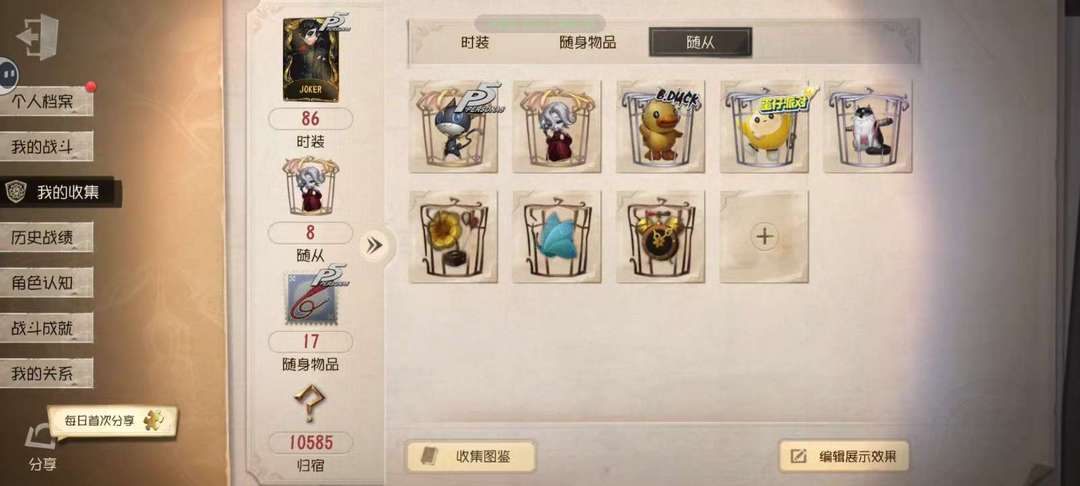The image size is (1080, 486).
Task: Click the empty plus slot to add pet
Action: 764,237
